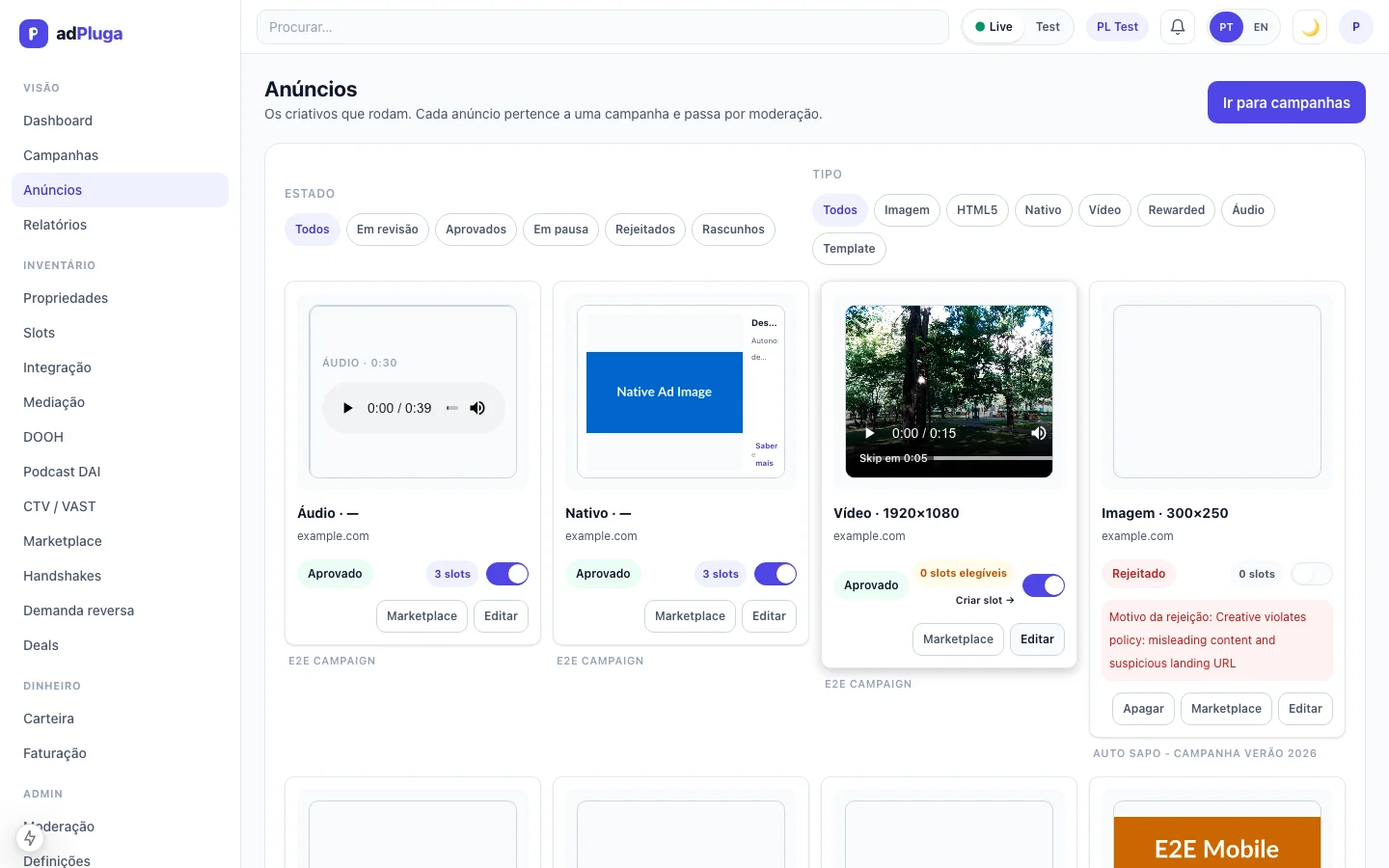Filter type by Template

[849, 249]
